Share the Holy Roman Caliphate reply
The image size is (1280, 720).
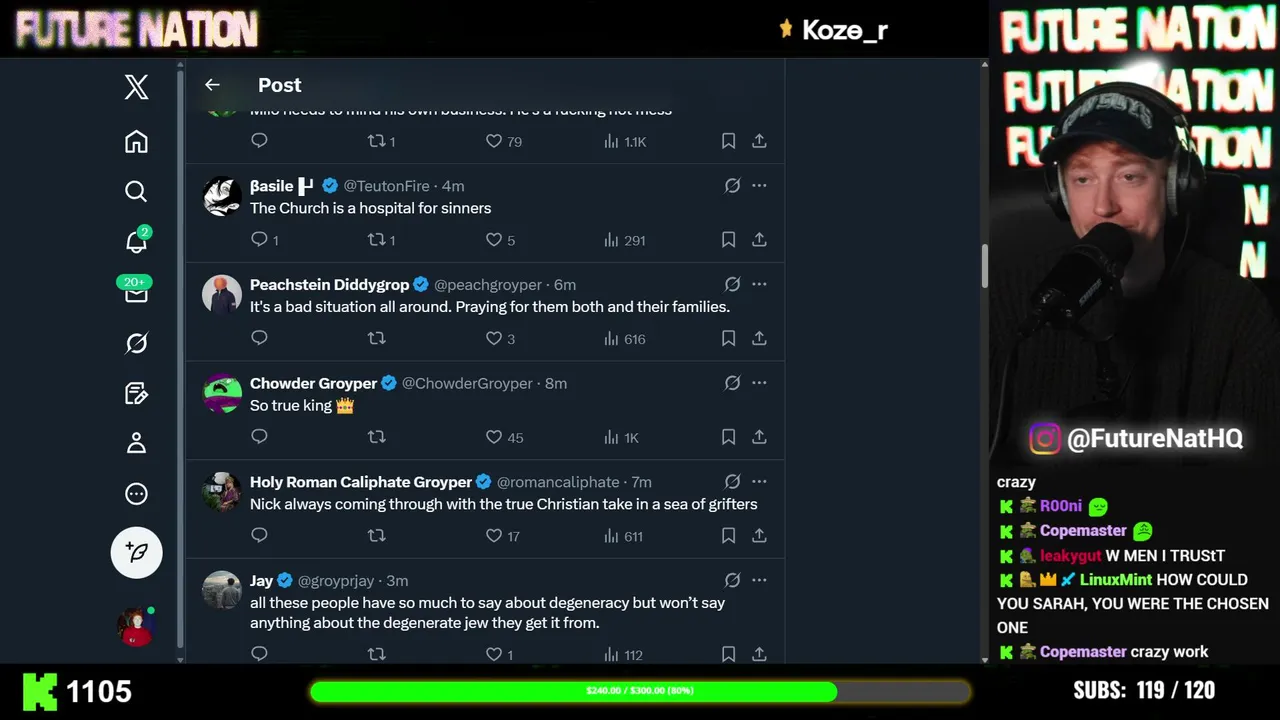(x=759, y=536)
